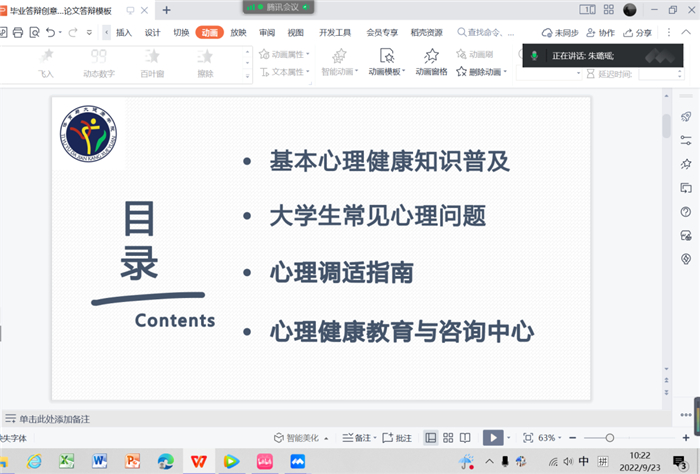Open the zoom 63% dropdown
This screenshot has width=700, height=474.
pyautogui.click(x=550, y=438)
